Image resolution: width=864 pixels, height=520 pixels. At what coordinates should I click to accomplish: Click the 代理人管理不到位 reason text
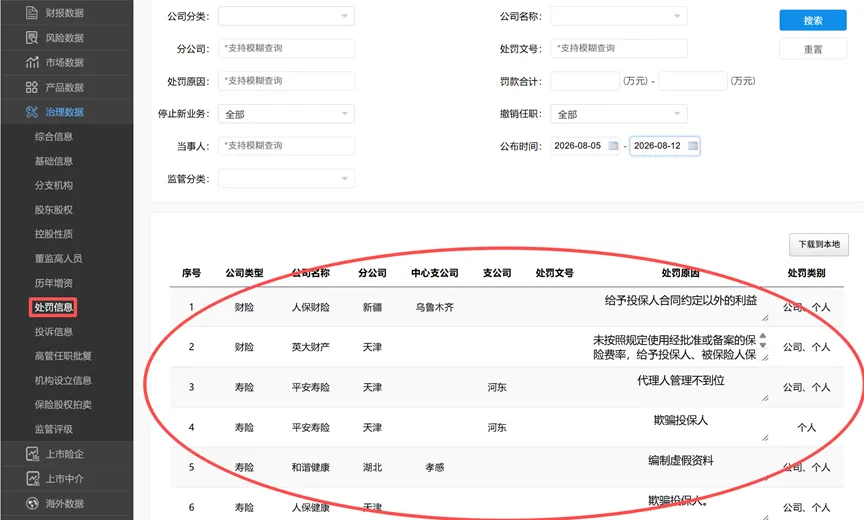pos(681,380)
